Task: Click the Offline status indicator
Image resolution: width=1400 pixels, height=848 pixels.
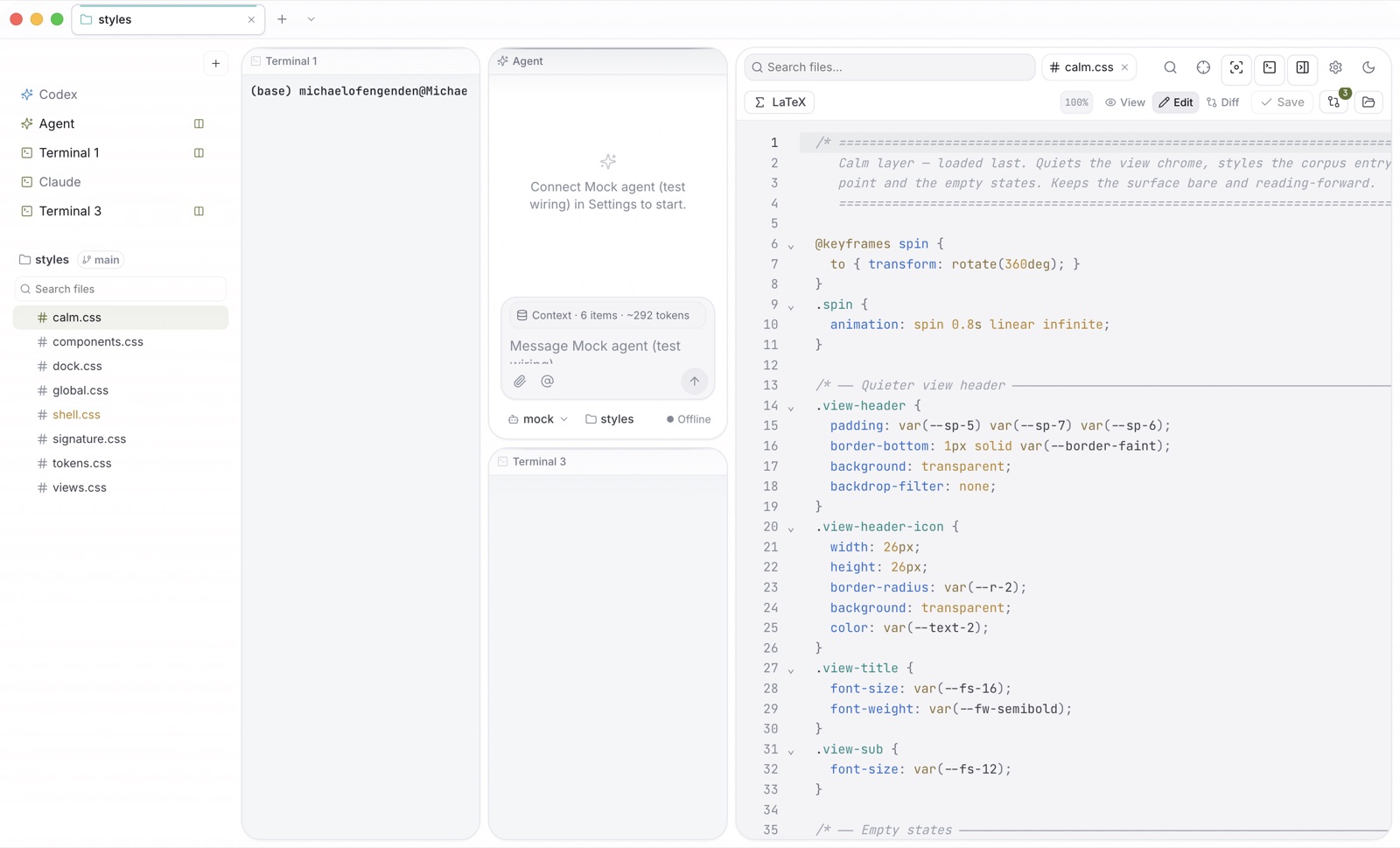Action: pos(689,419)
